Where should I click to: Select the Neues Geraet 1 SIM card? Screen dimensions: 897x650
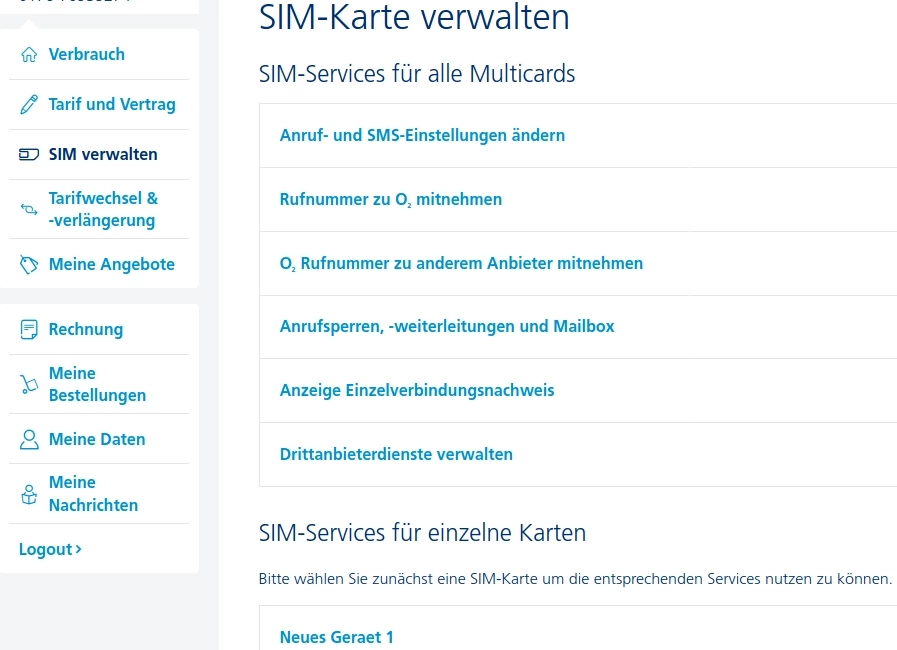(x=337, y=637)
